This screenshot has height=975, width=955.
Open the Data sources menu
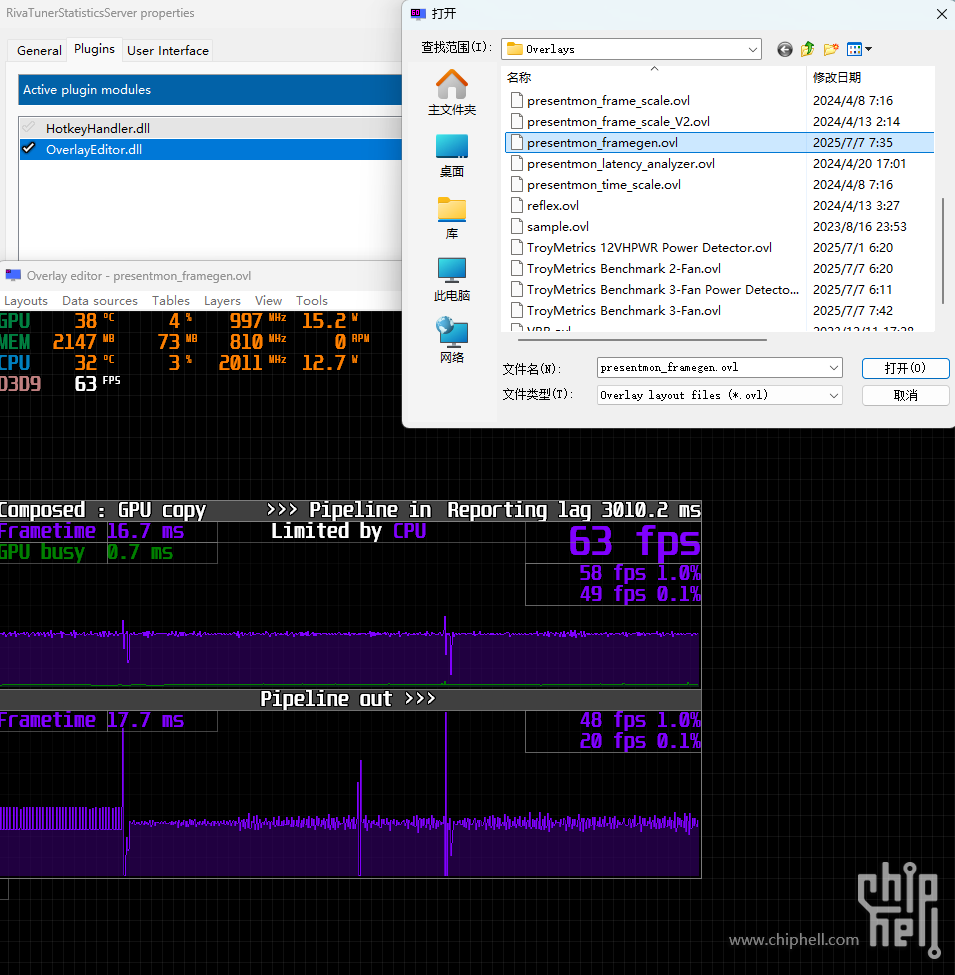point(100,301)
